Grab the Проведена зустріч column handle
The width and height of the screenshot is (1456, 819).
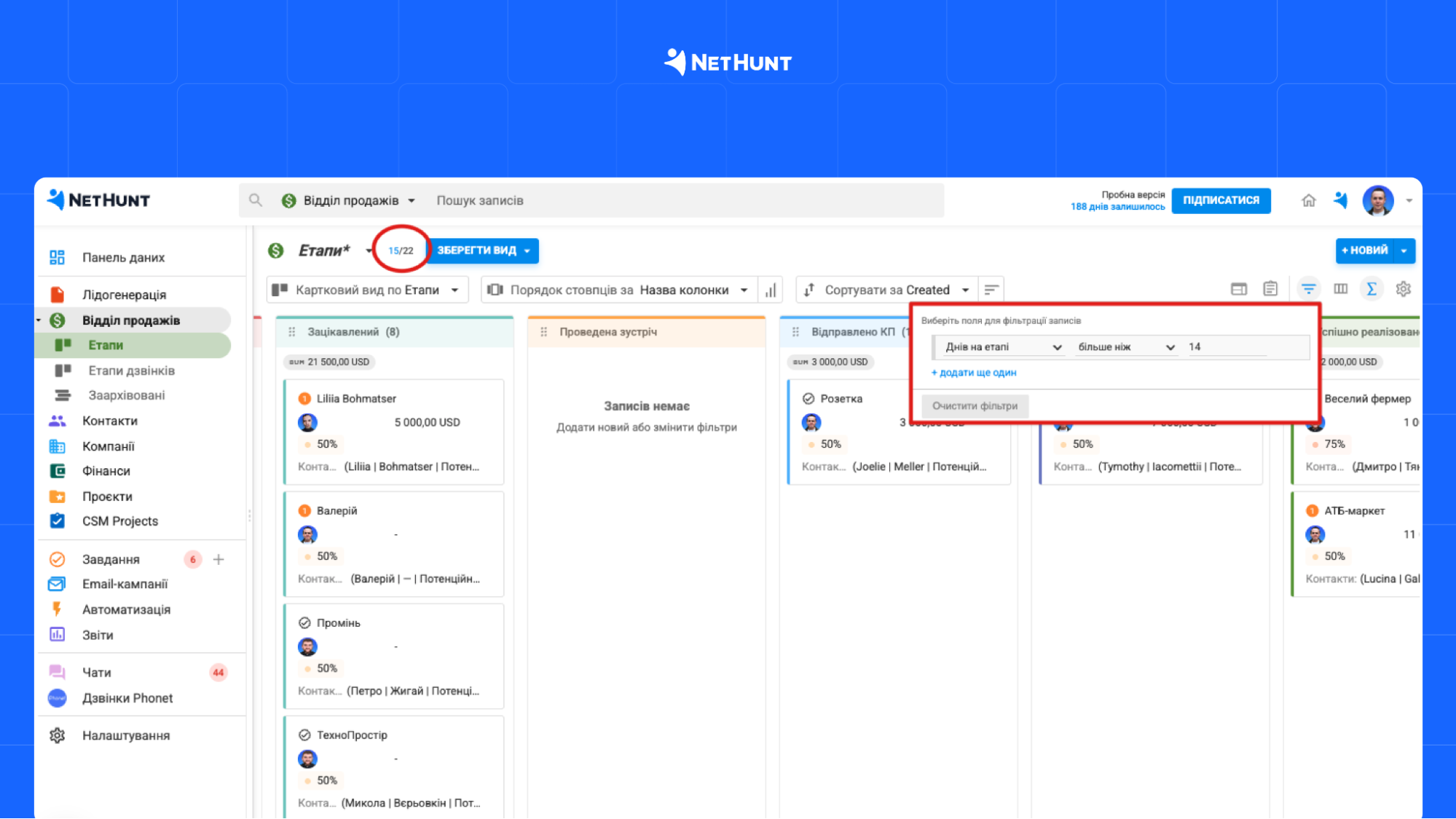tap(544, 332)
